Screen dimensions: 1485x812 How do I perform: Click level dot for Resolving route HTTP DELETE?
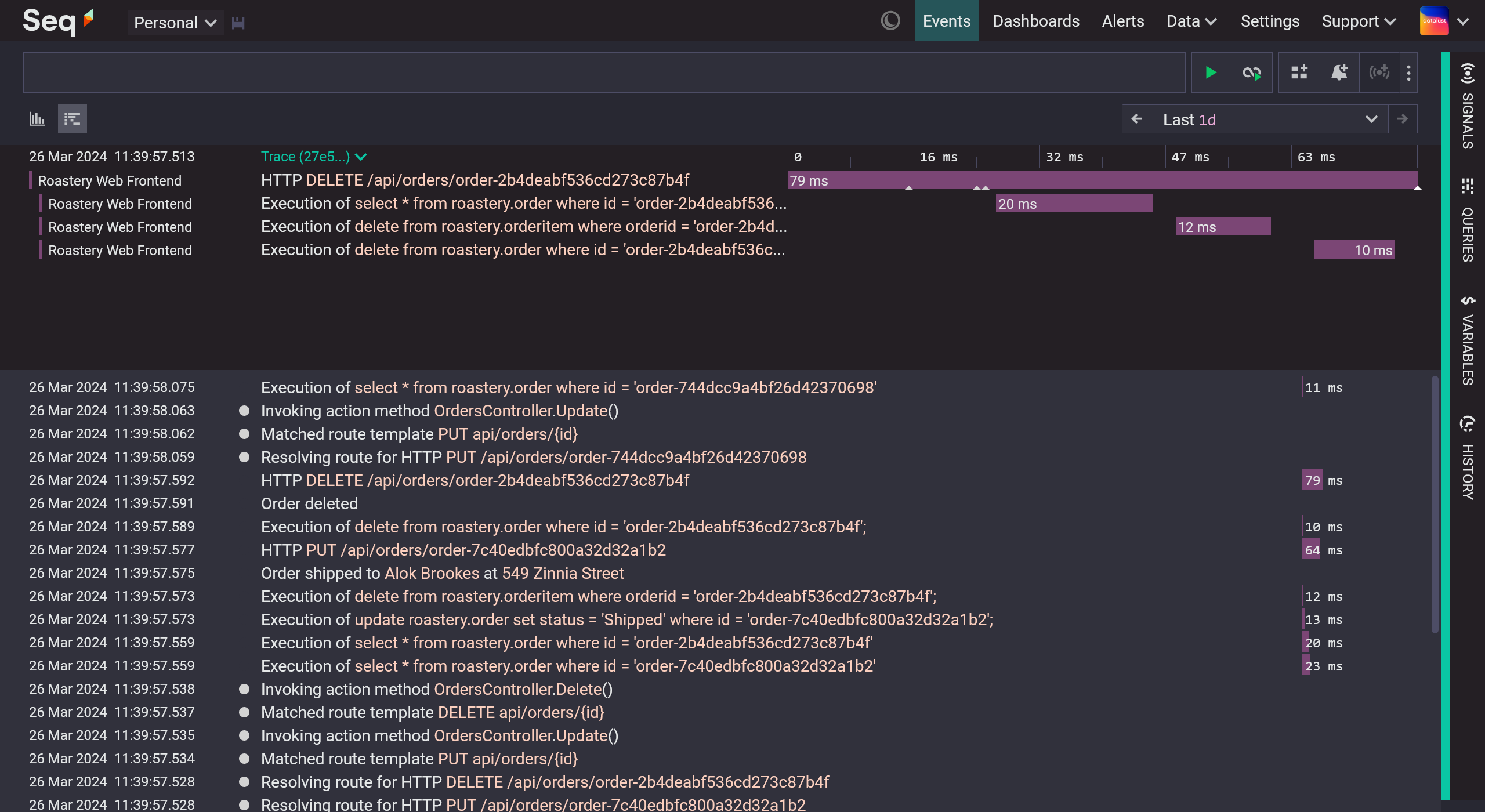click(244, 782)
